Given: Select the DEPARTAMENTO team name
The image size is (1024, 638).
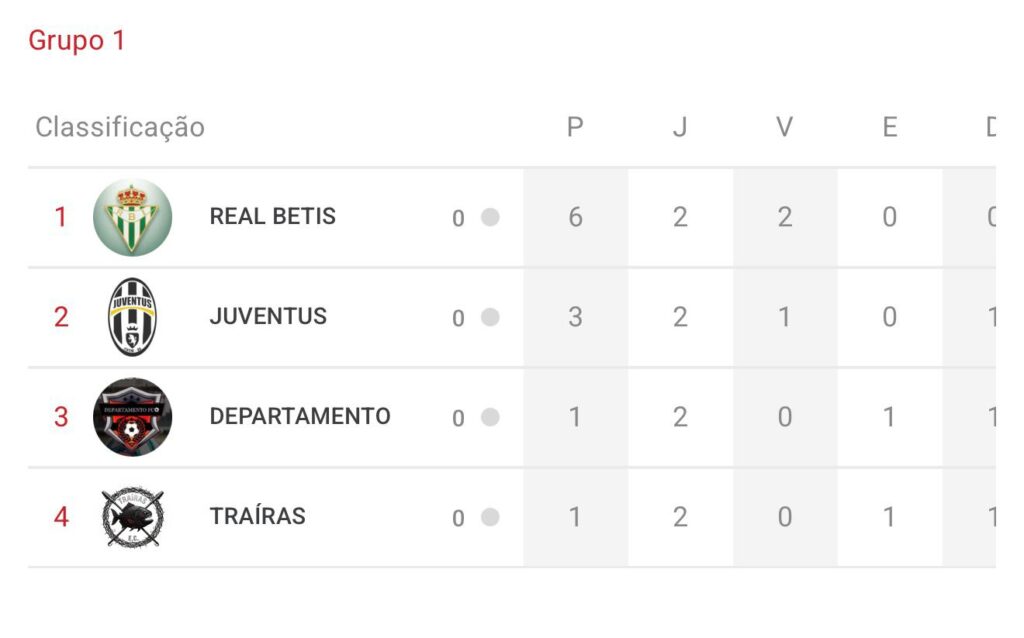Looking at the screenshot, I should pos(300,416).
